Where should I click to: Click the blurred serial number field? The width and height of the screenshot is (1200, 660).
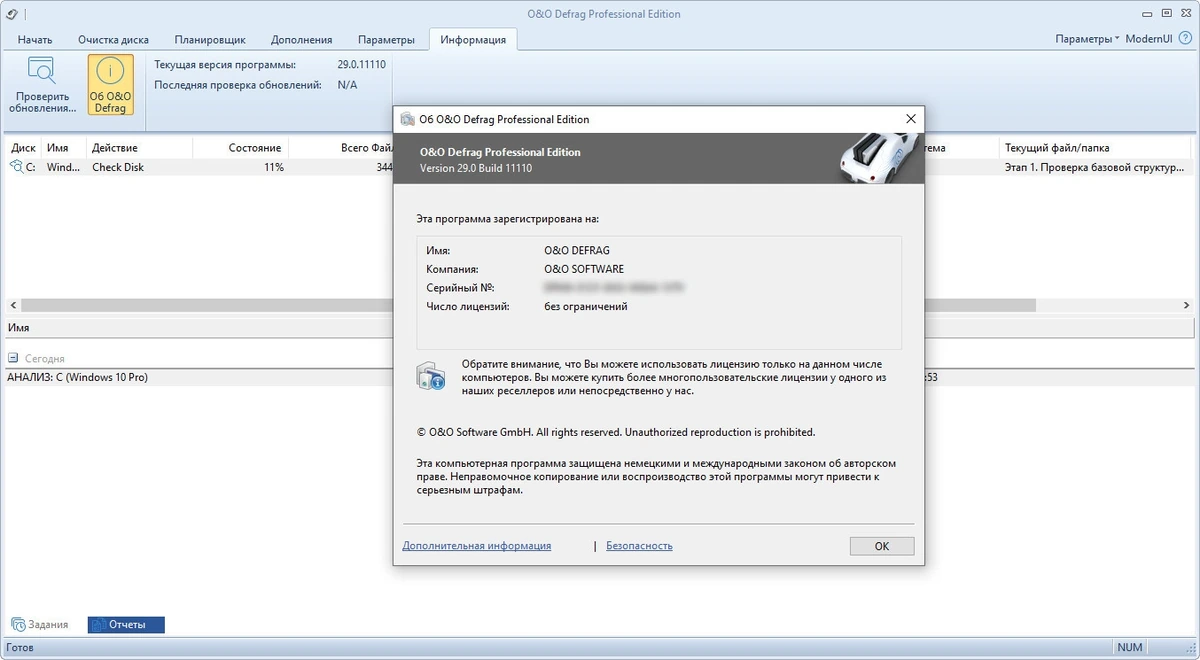click(613, 288)
